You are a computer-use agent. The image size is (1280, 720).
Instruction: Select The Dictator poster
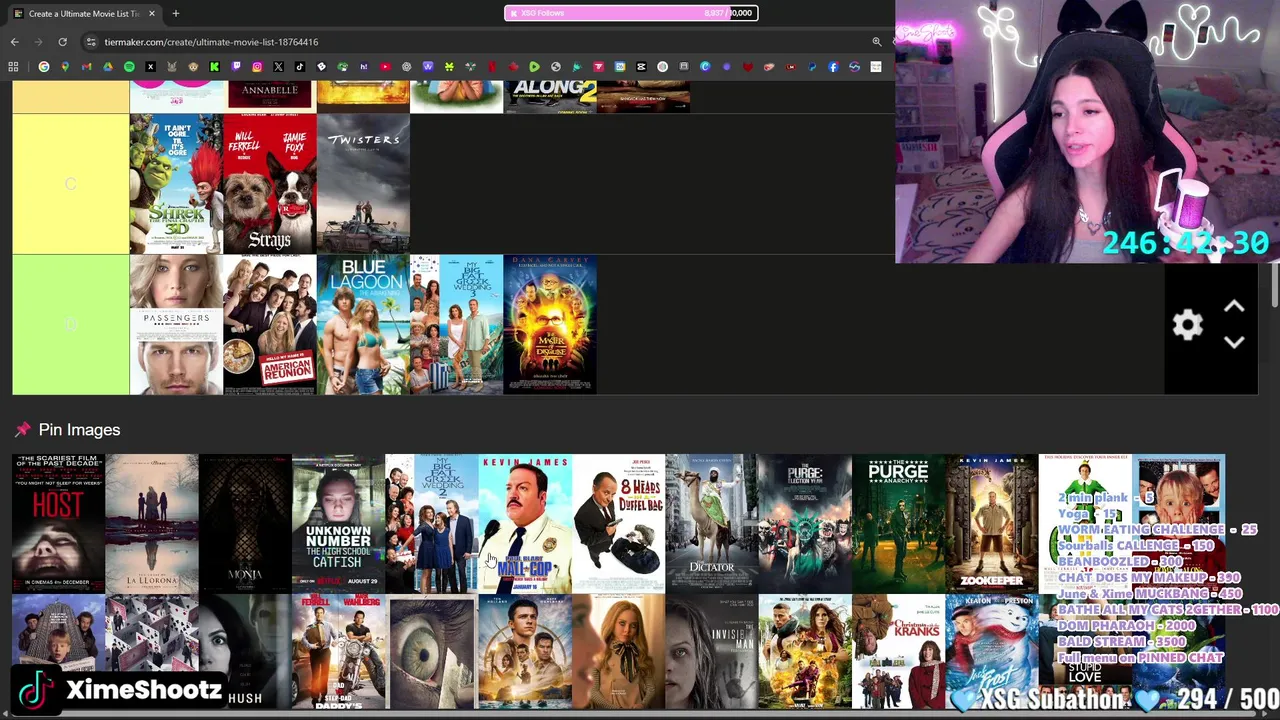coord(711,524)
